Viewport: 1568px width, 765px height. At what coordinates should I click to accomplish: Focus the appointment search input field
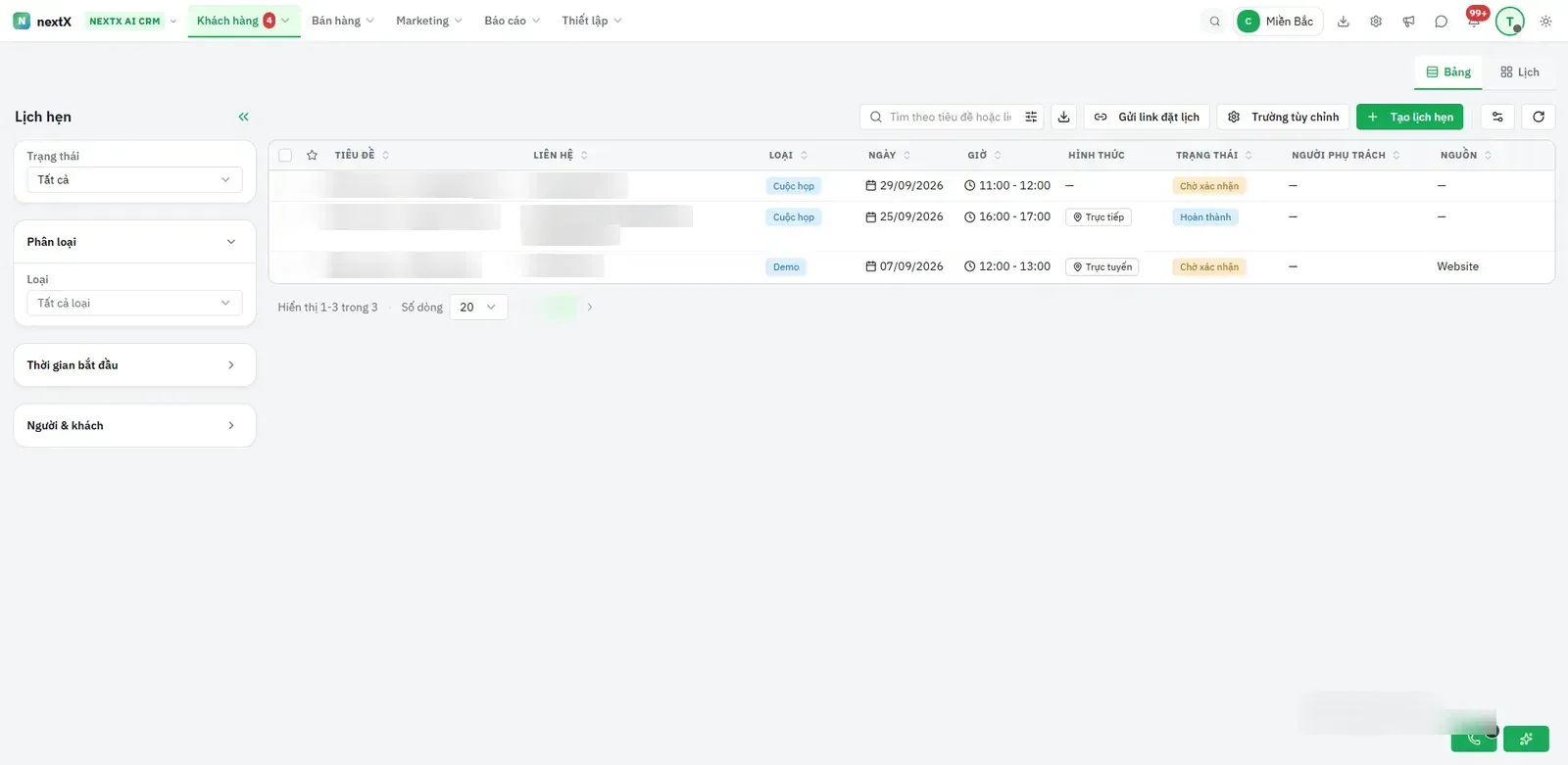coord(949,117)
